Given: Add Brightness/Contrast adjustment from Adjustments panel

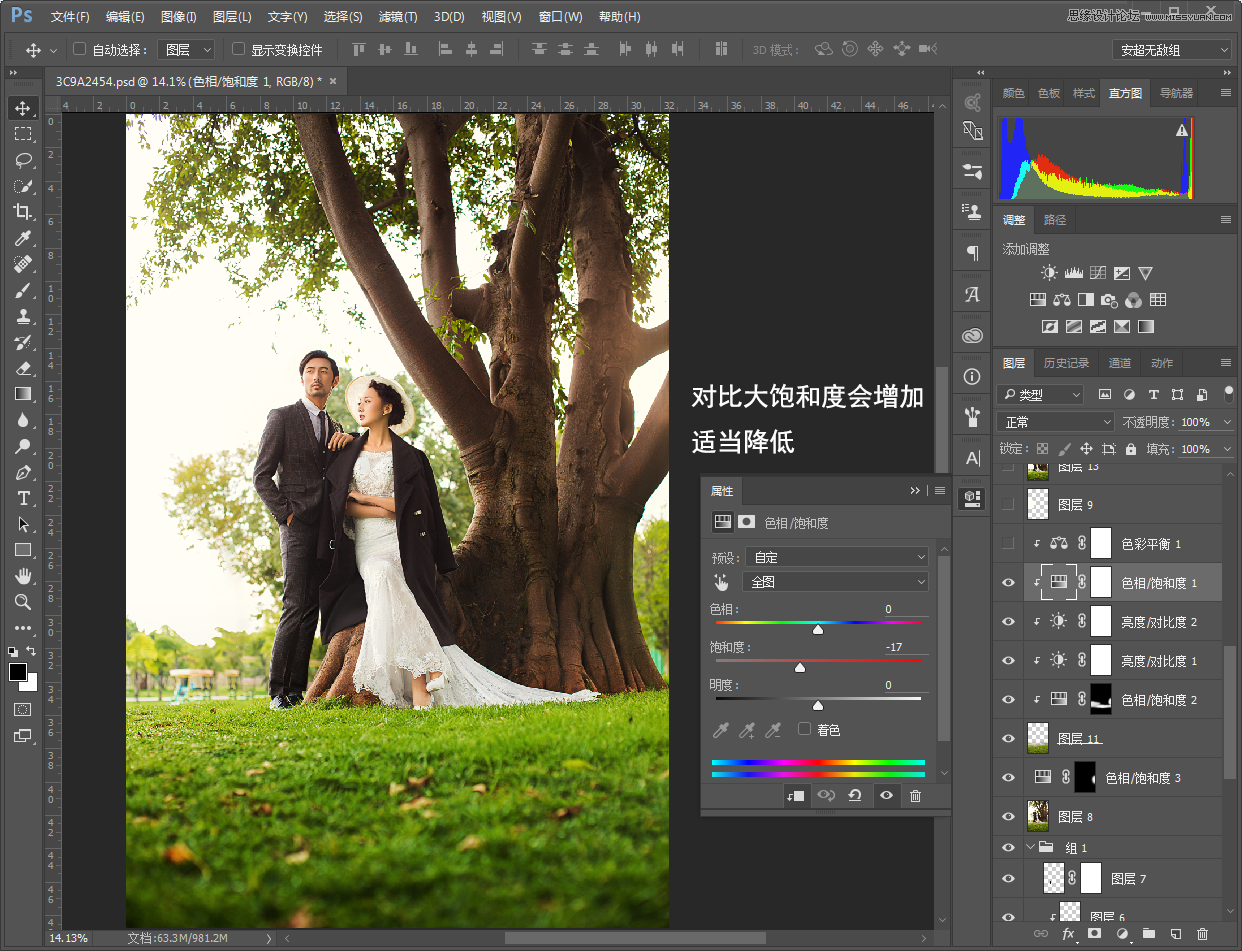Looking at the screenshot, I should (x=1048, y=273).
